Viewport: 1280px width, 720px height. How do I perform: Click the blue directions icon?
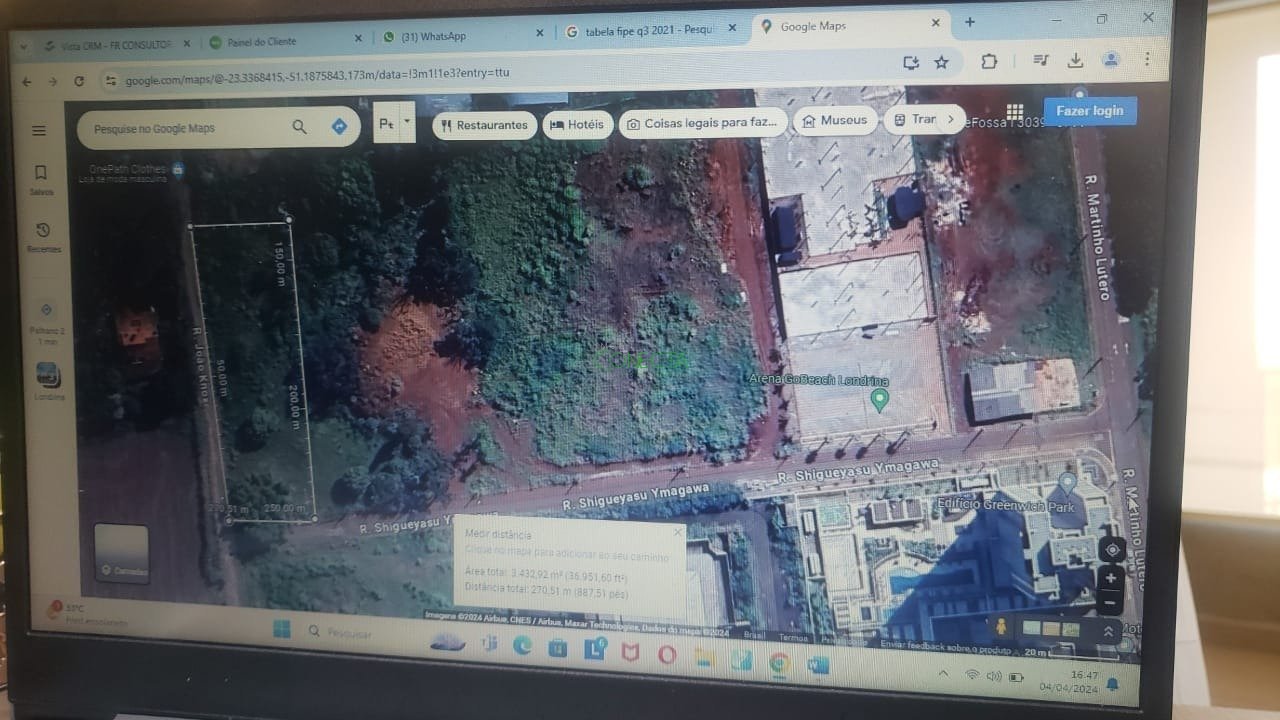click(x=339, y=127)
